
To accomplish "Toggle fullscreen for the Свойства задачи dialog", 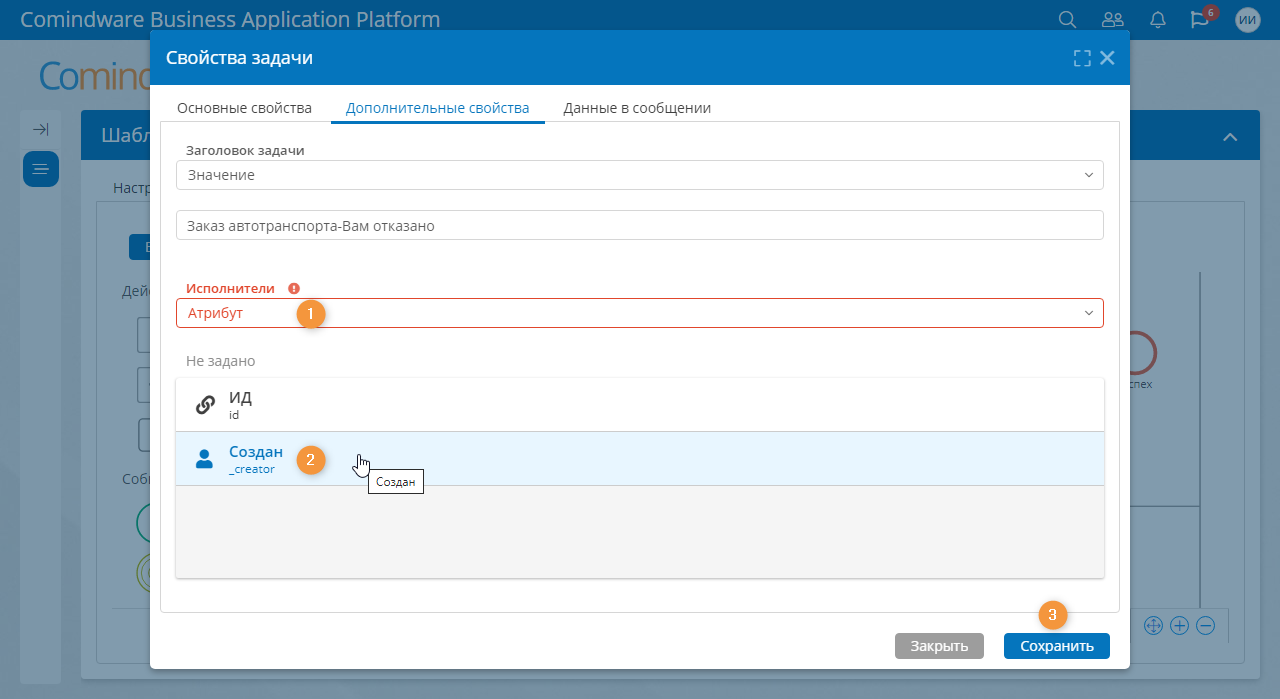I will click(1081, 58).
